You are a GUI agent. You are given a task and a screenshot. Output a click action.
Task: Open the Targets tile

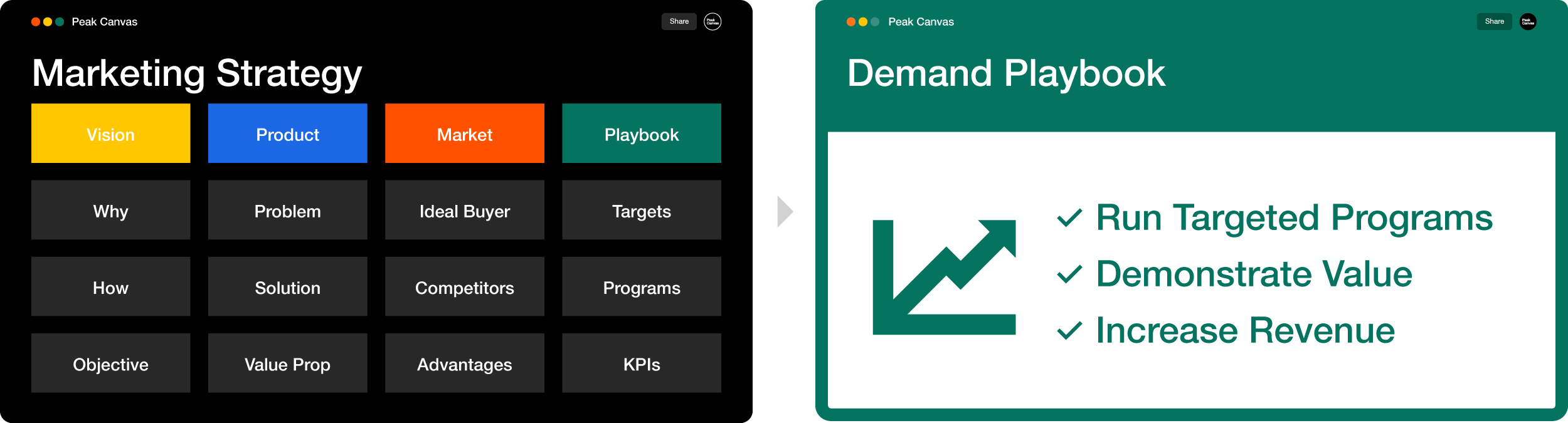click(641, 211)
